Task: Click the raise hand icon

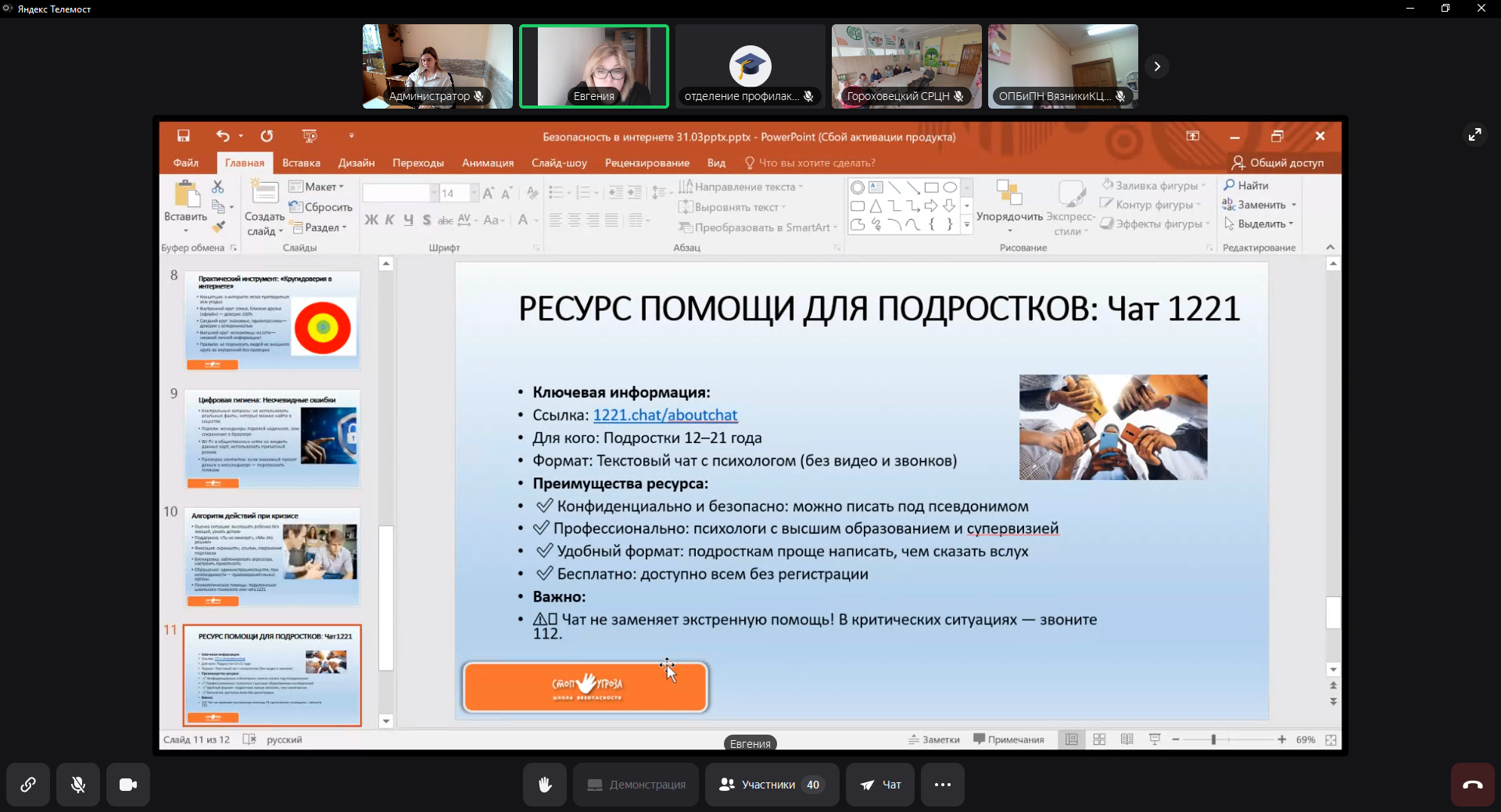Action: (545, 785)
